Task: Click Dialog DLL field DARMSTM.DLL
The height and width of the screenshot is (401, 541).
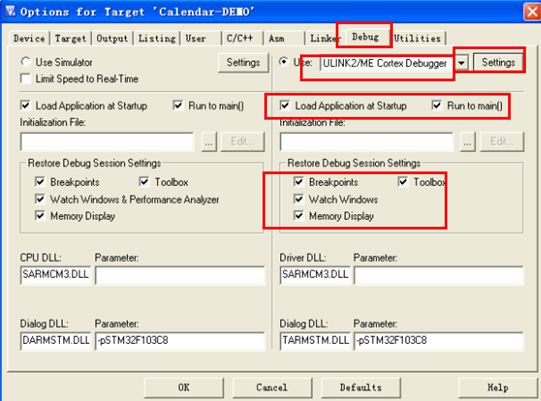Action: tap(56, 341)
